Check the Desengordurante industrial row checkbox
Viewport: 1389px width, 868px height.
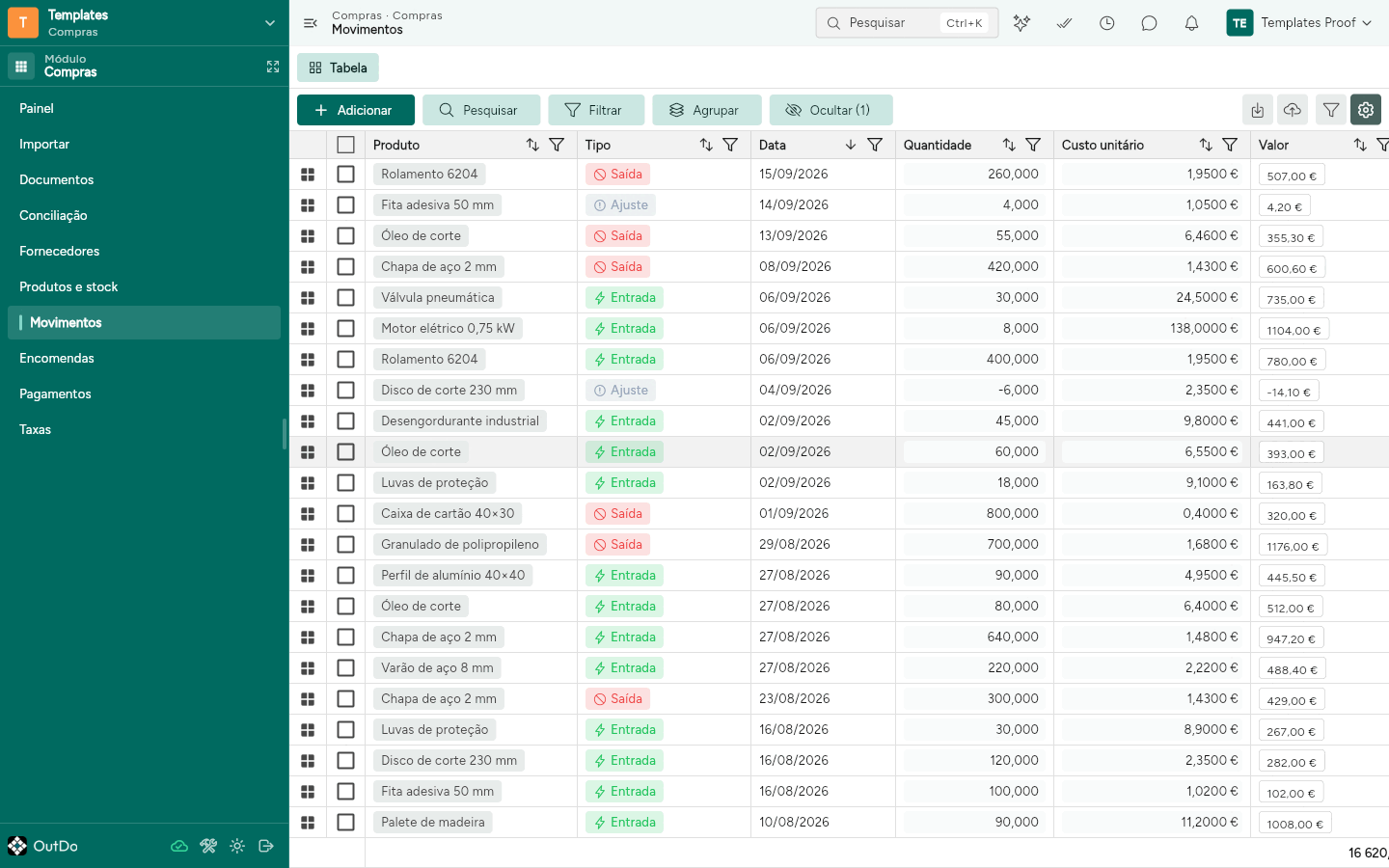(345, 421)
